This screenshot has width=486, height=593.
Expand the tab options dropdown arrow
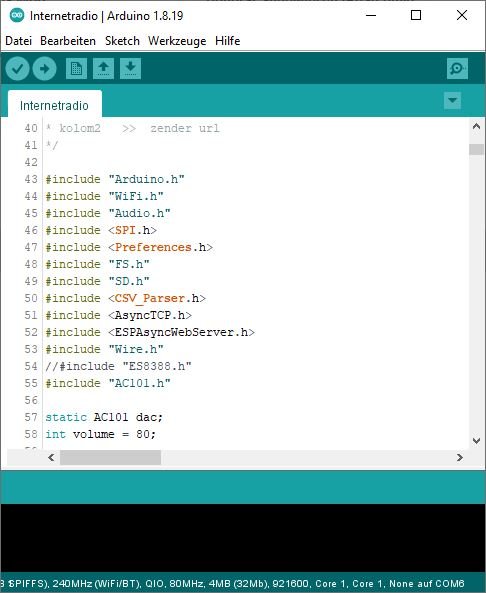point(452,101)
